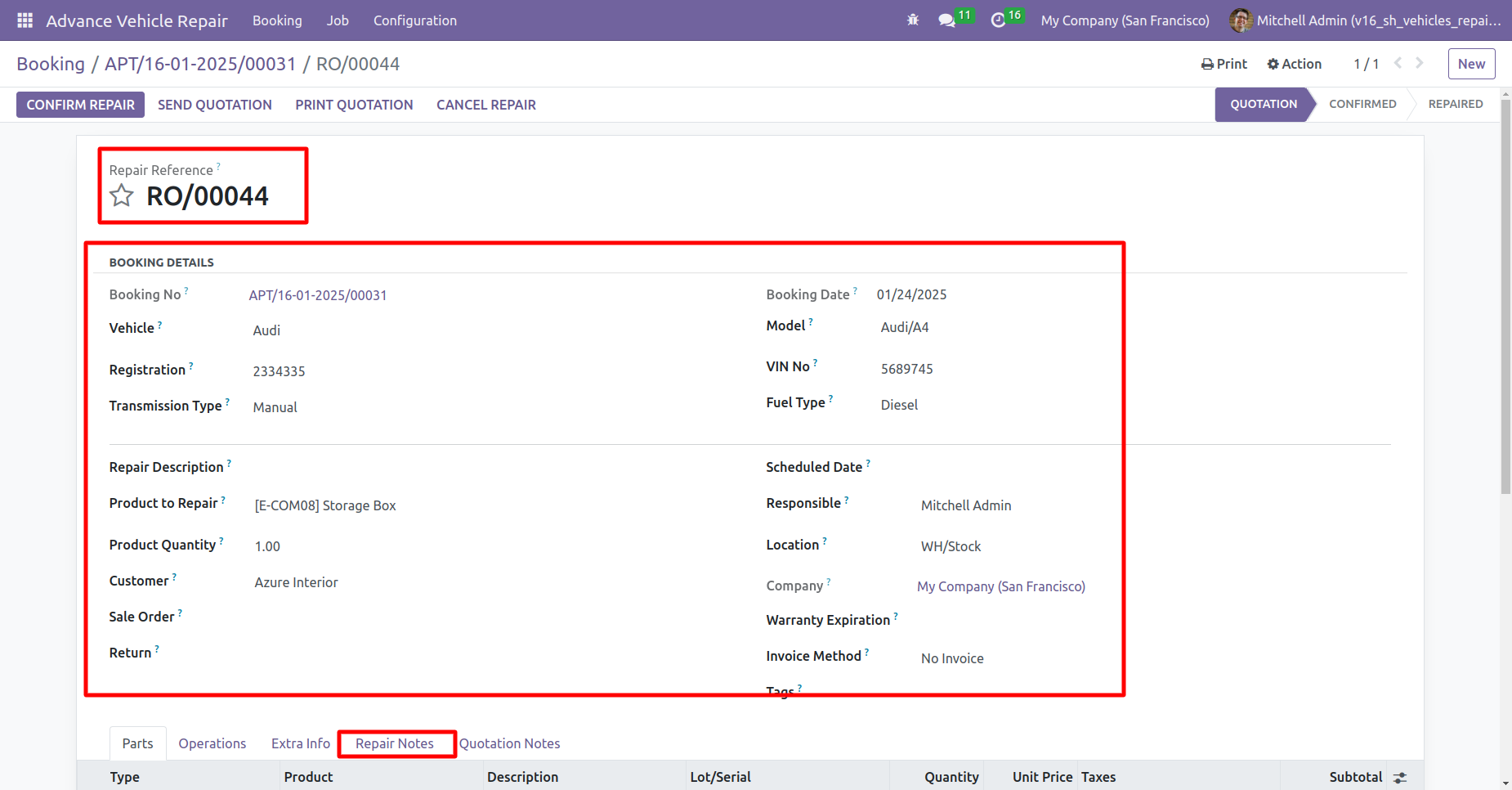This screenshot has height=790, width=1512.
Task: Select QUOTATION status stage
Action: click(1264, 104)
